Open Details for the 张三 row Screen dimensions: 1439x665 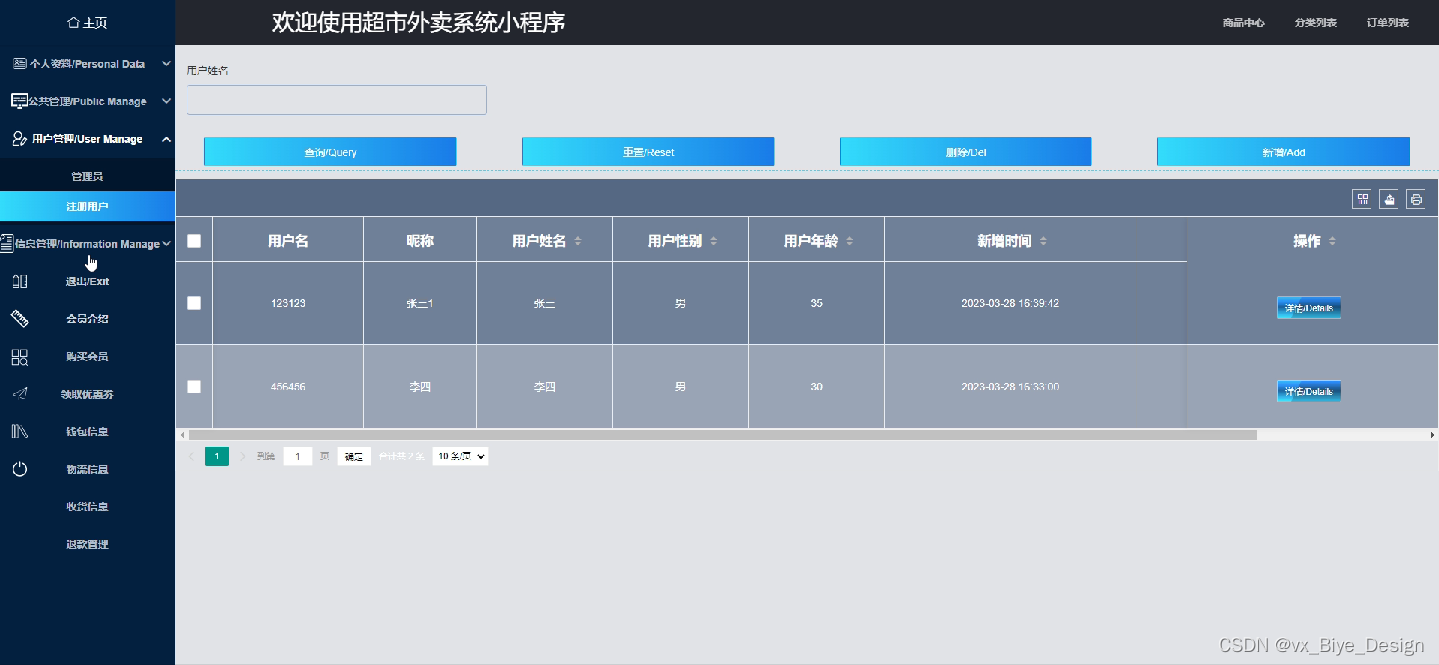pos(1309,308)
